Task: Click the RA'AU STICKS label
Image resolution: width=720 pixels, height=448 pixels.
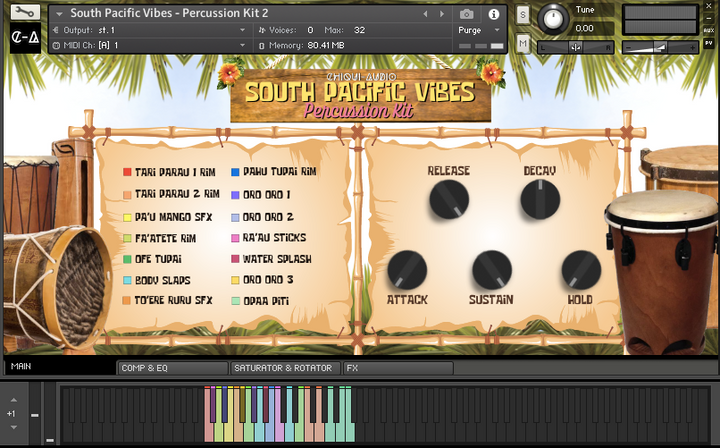Action: pos(275,238)
